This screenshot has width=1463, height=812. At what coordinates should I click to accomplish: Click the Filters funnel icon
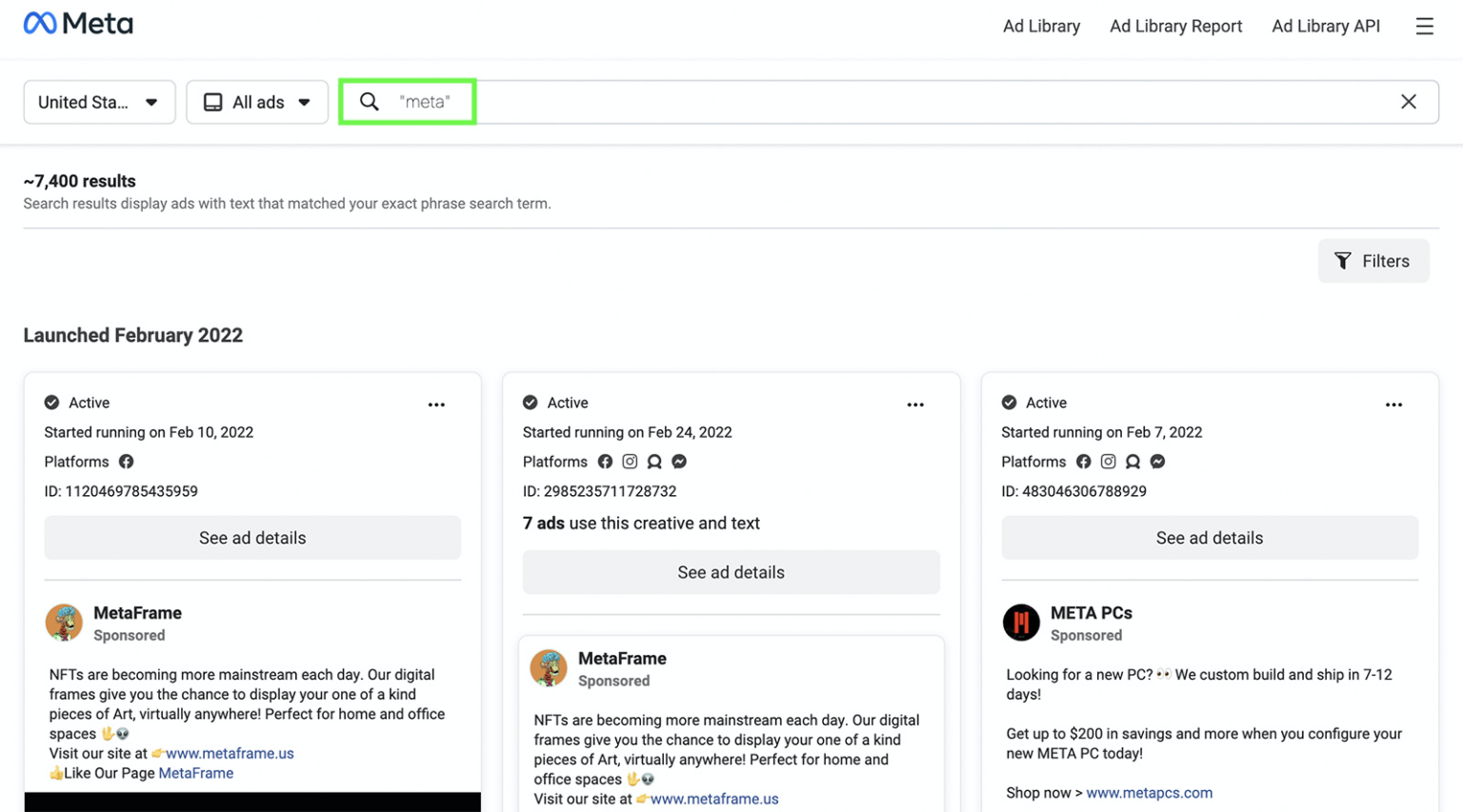click(x=1343, y=261)
